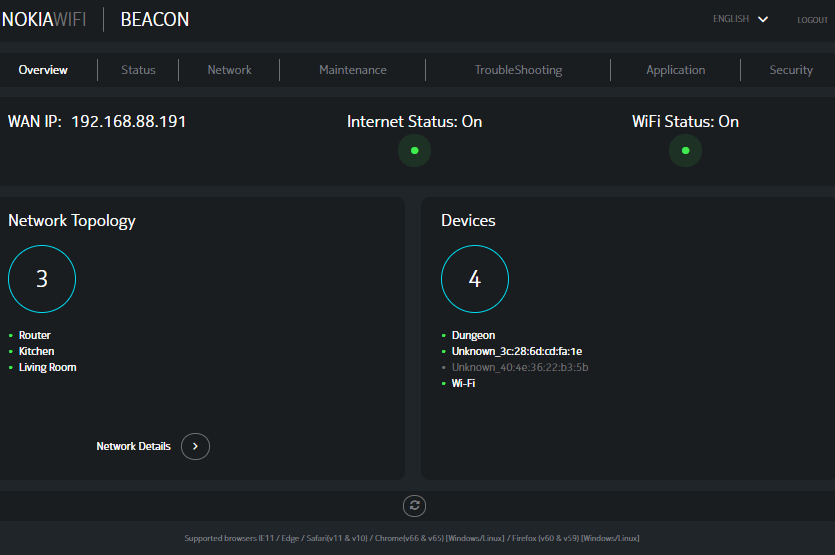
Task: Open the Network Details link
Action: pyautogui.click(x=133, y=446)
